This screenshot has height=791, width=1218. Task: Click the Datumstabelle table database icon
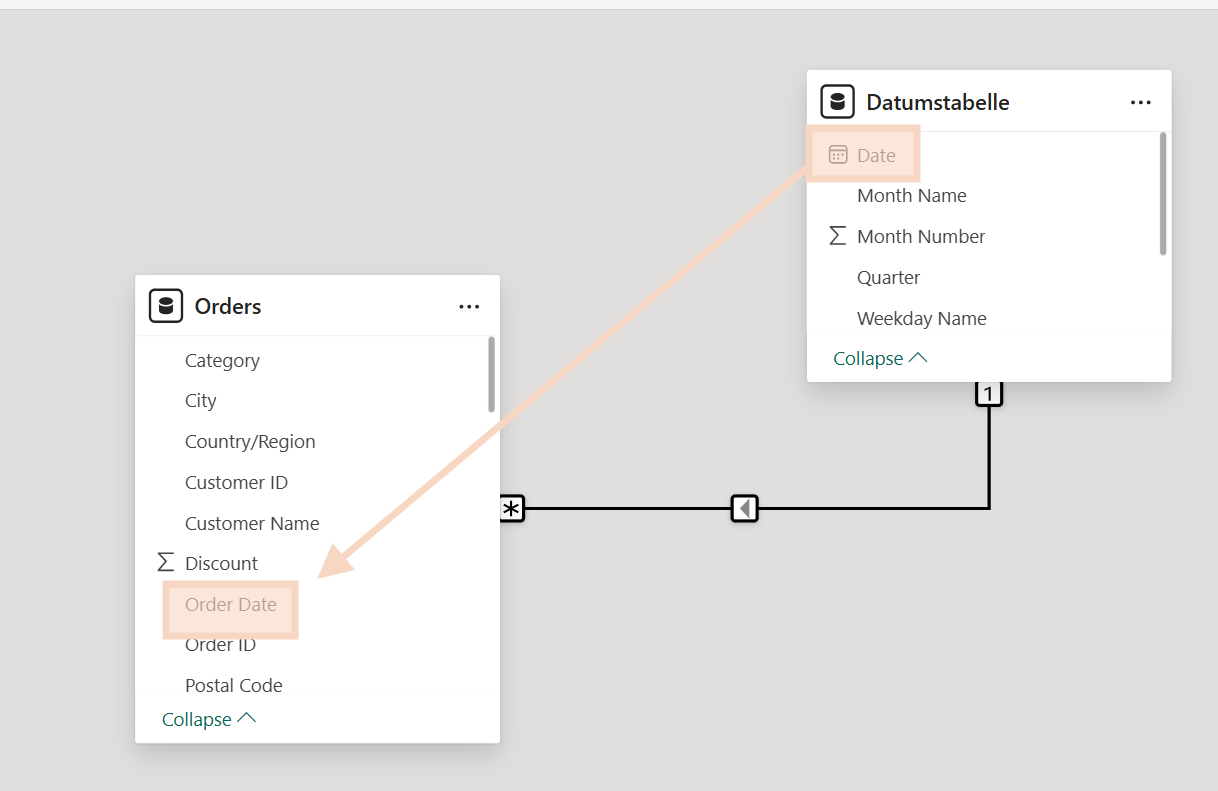pos(838,102)
